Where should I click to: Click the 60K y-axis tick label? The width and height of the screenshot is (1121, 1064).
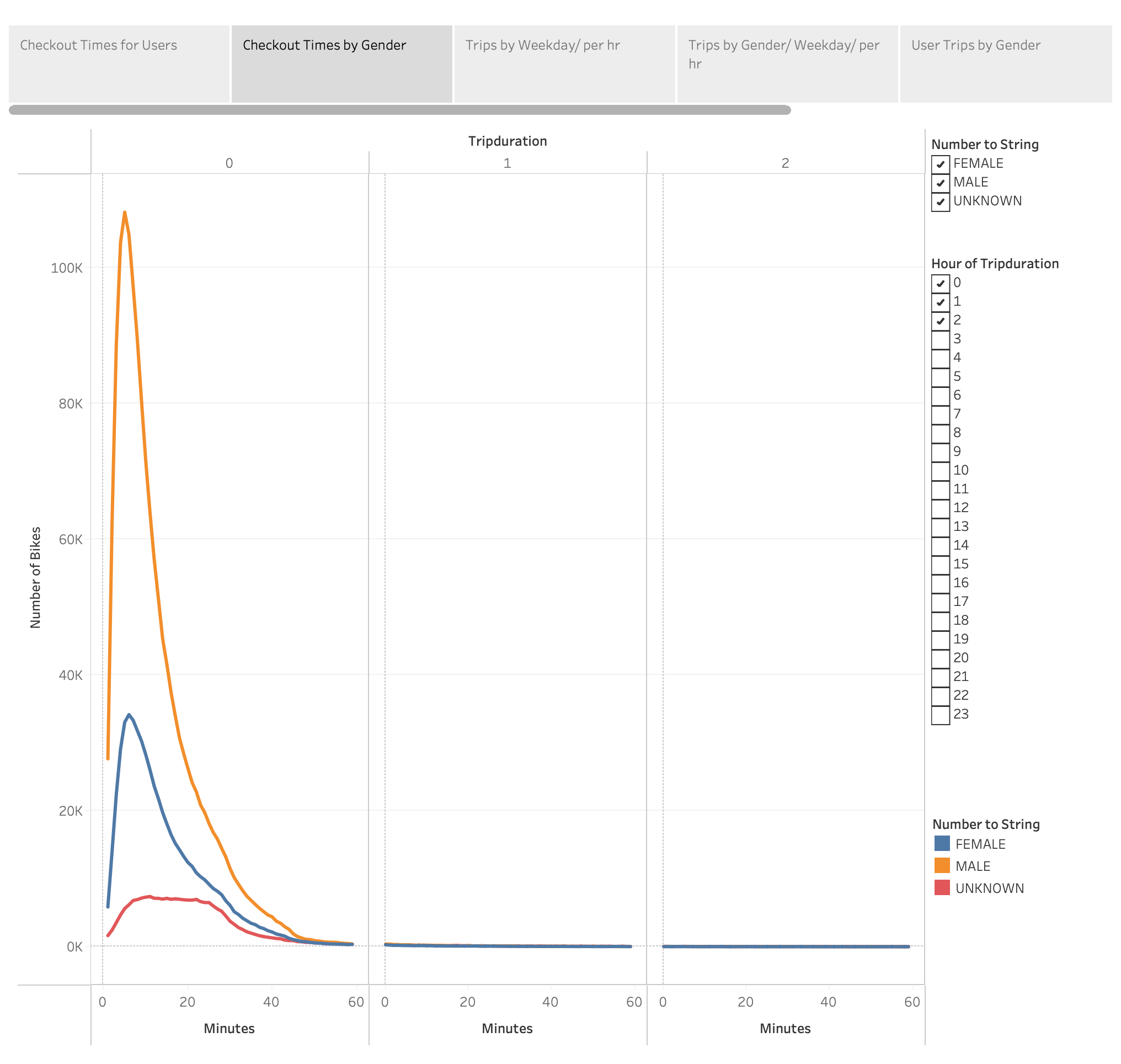tap(70, 540)
